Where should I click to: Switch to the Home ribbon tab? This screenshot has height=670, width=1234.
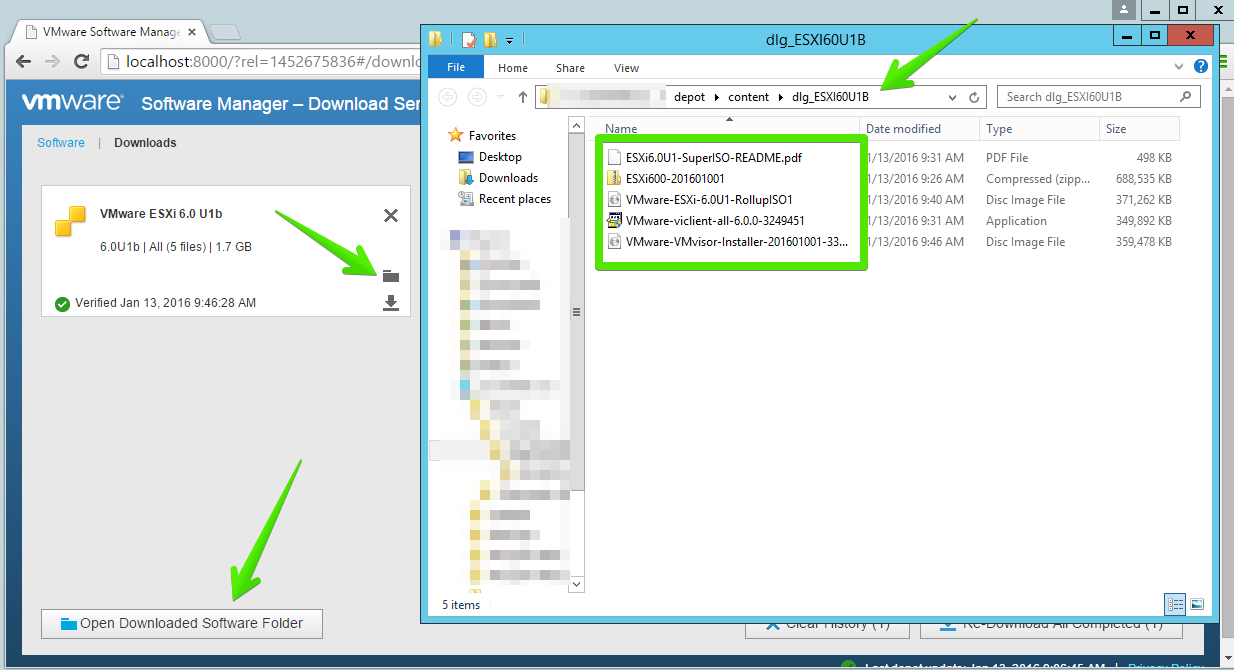point(513,68)
